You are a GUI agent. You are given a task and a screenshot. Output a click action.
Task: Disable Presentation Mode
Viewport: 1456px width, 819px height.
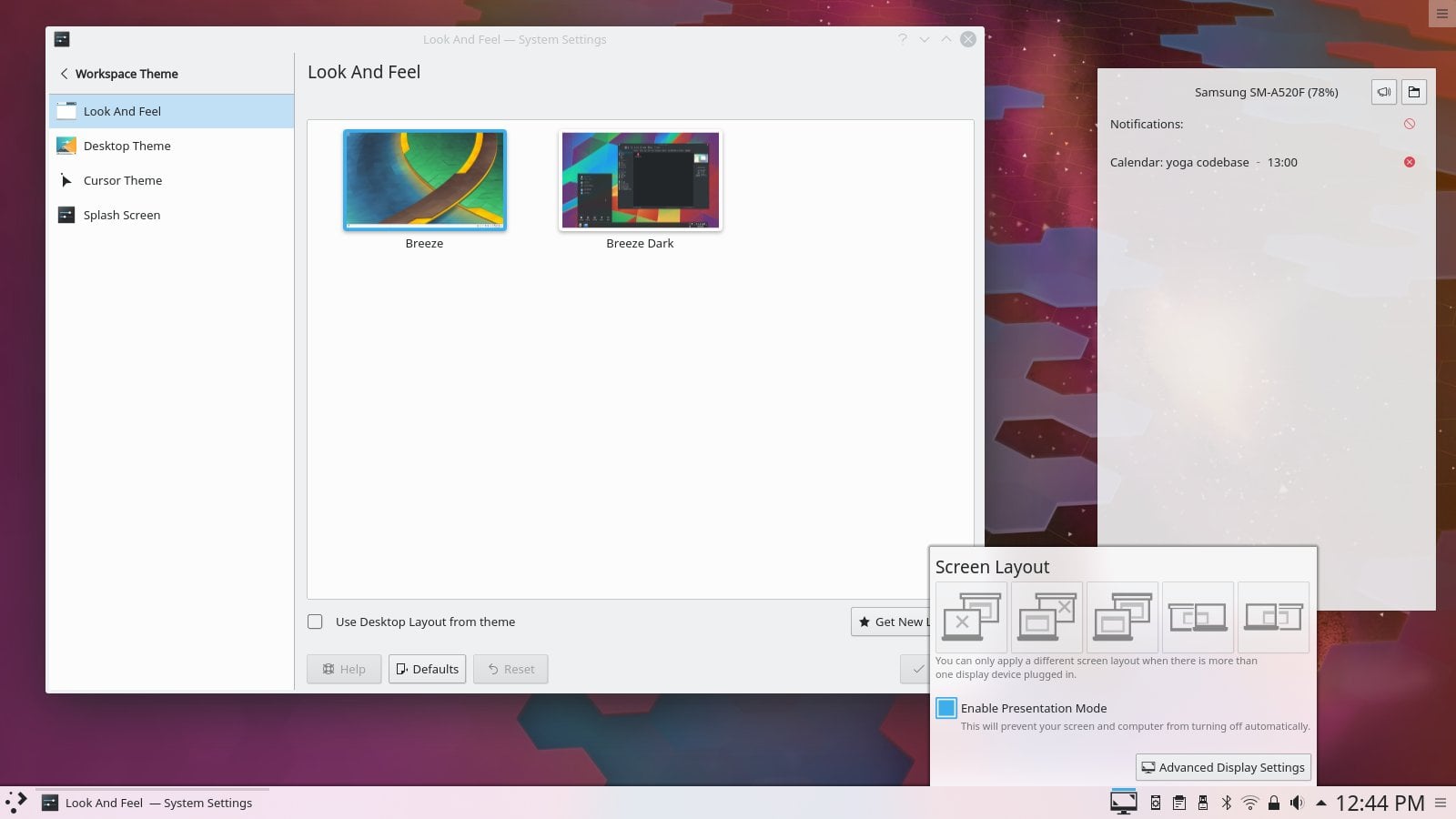[946, 708]
